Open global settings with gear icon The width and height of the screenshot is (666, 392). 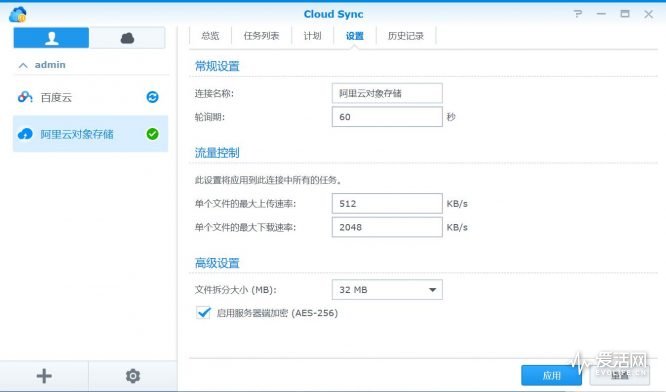[x=133, y=376]
